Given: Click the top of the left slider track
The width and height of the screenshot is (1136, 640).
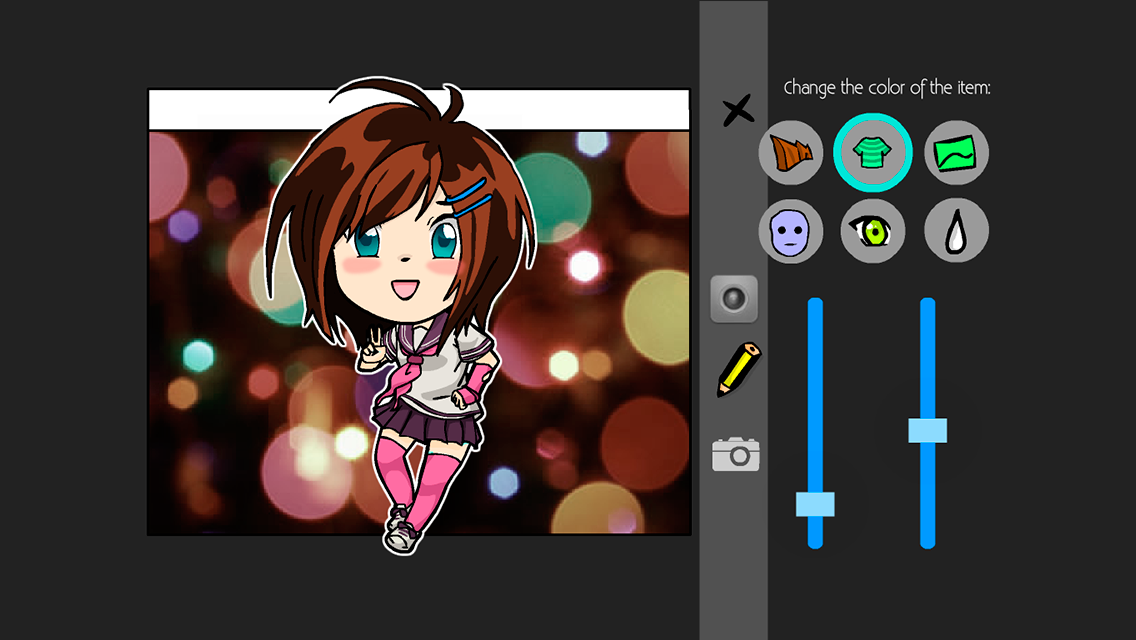Looking at the screenshot, I should coord(815,304).
